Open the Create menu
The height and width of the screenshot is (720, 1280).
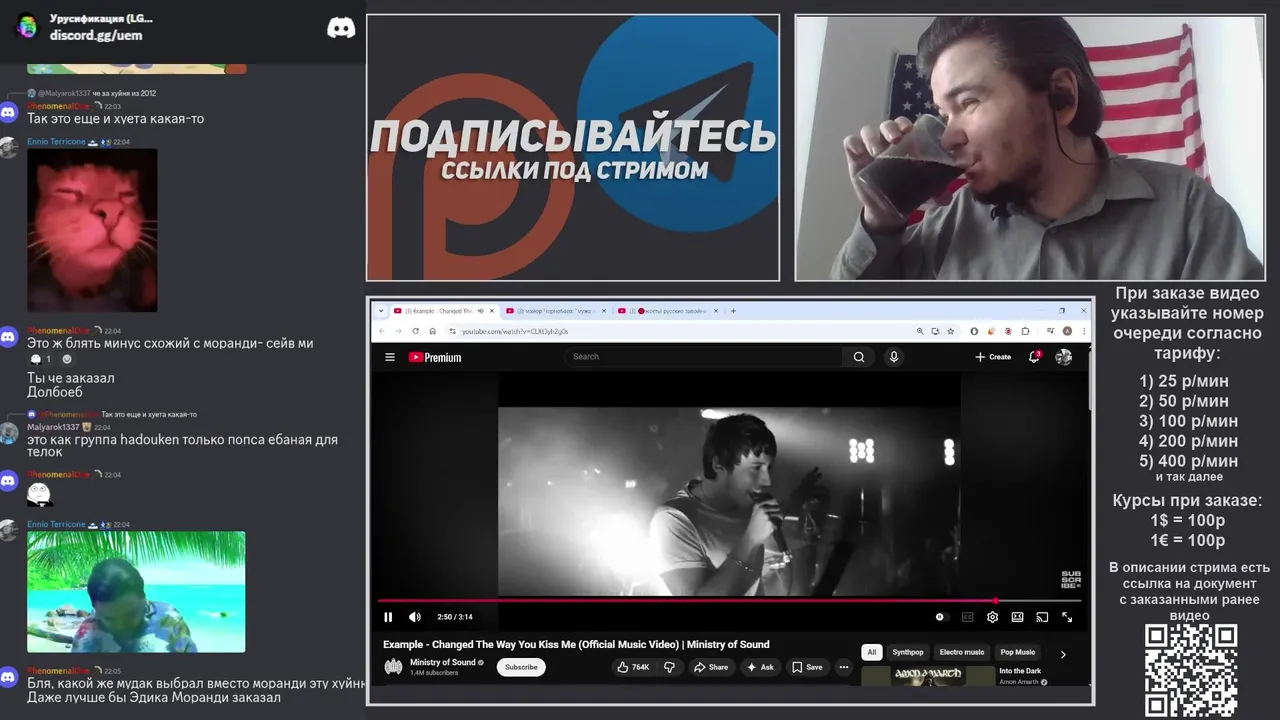point(993,357)
